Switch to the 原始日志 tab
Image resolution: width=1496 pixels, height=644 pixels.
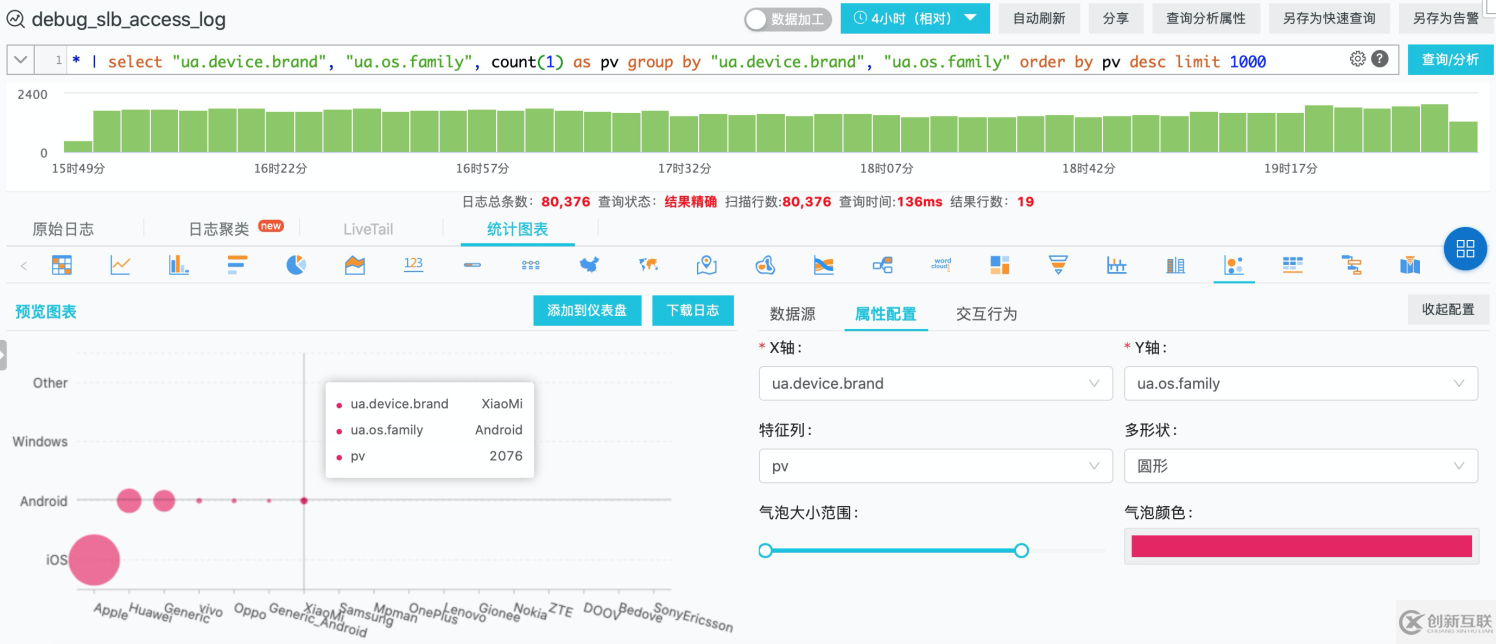tap(63, 228)
